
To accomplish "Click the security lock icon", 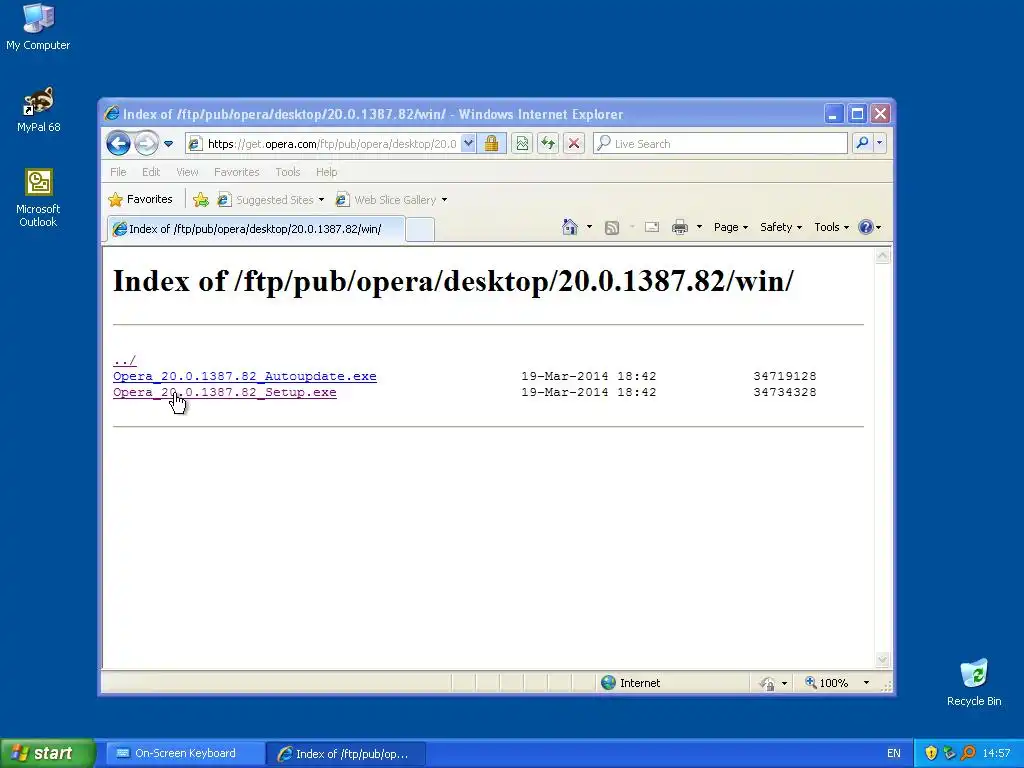I will tap(492, 144).
